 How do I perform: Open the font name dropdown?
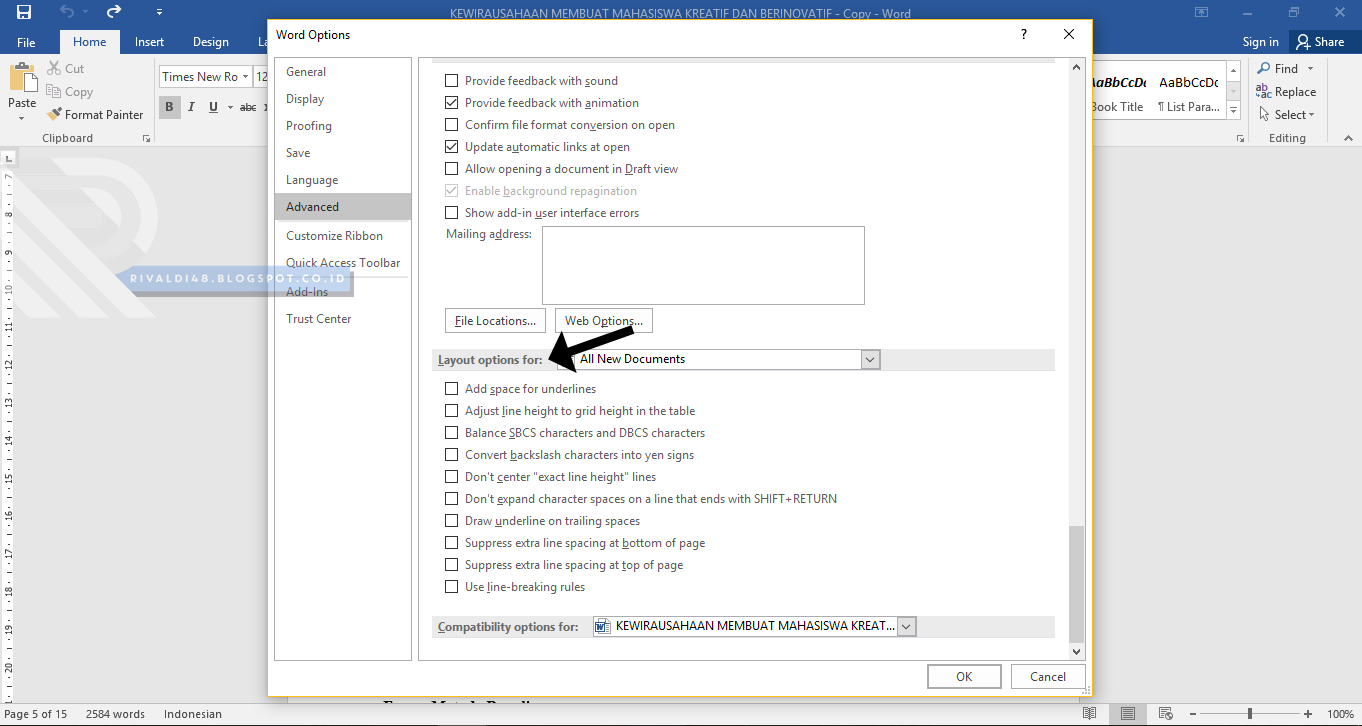[x=246, y=76]
